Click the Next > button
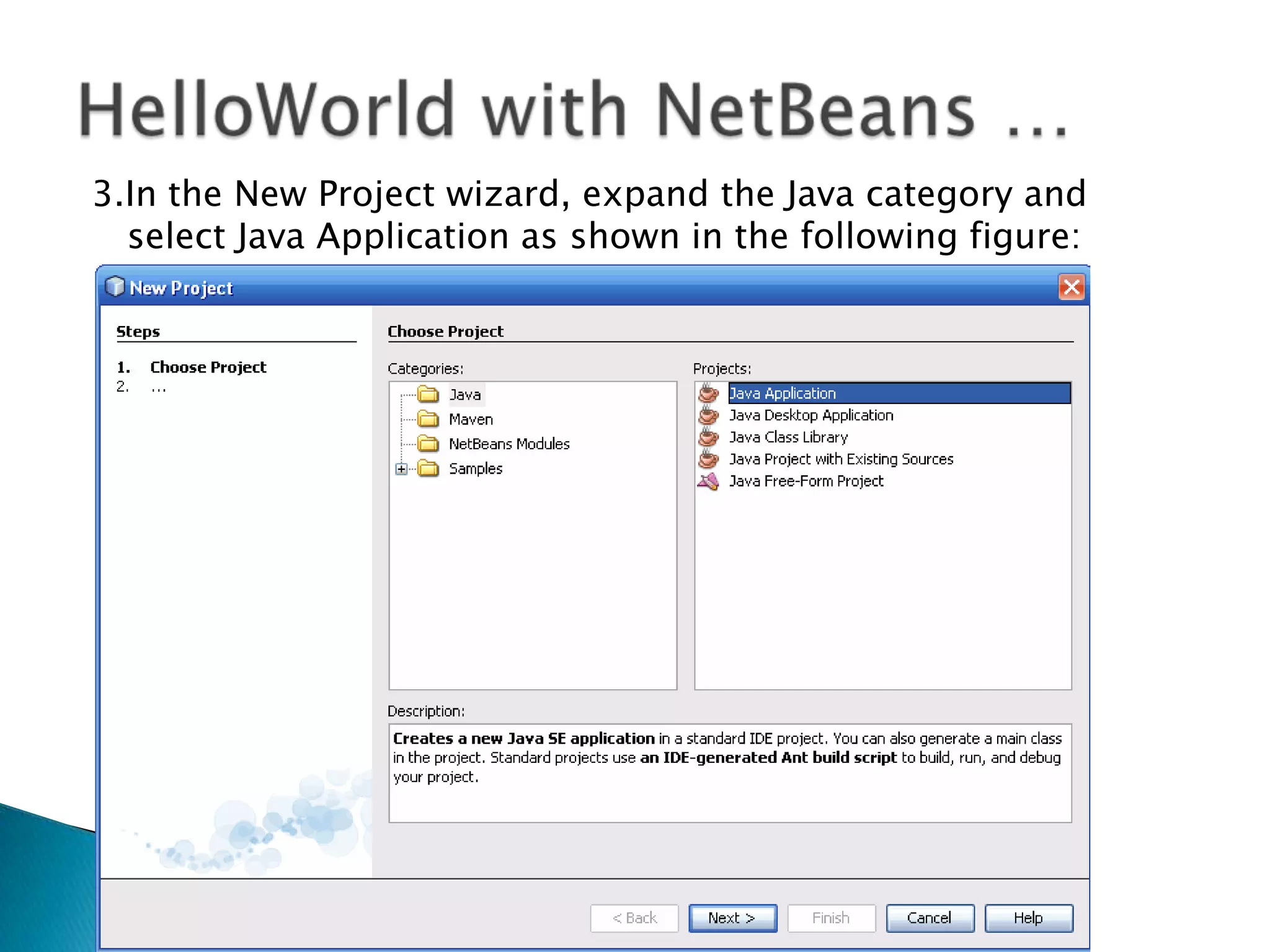 [732, 918]
